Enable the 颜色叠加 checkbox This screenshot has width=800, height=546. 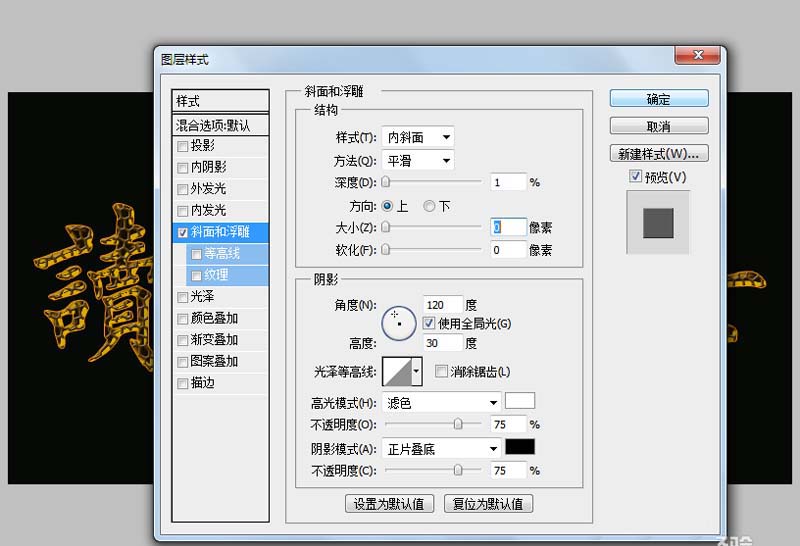click(182, 319)
